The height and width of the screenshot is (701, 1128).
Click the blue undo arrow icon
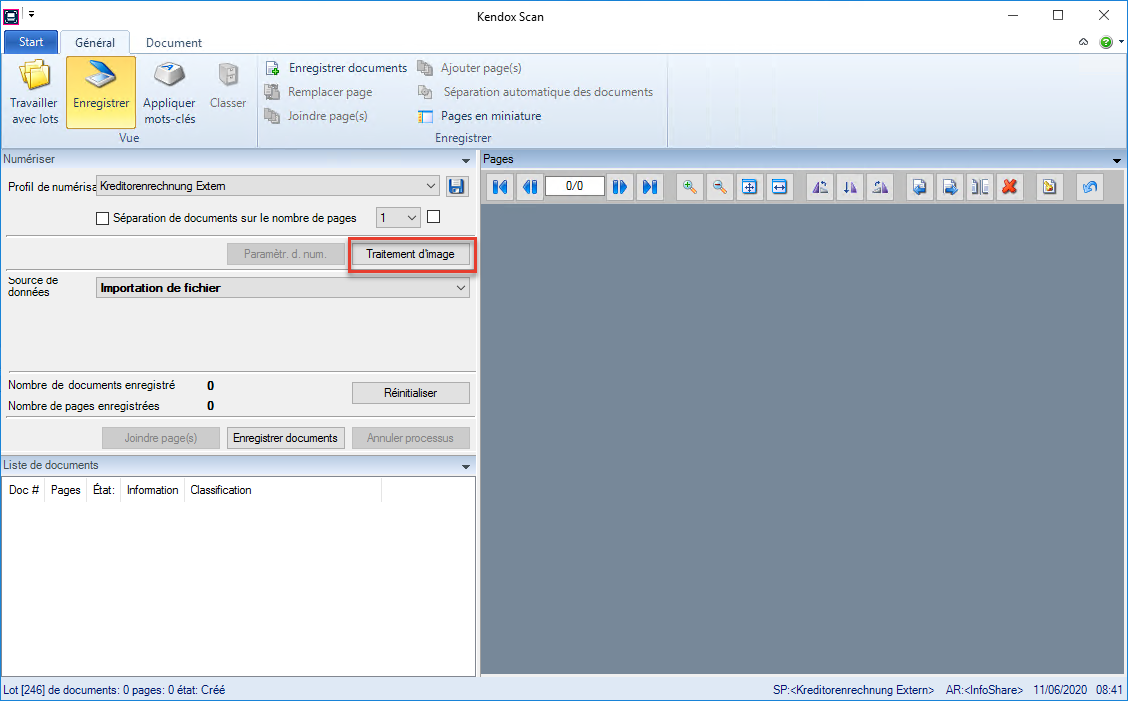tap(1090, 187)
